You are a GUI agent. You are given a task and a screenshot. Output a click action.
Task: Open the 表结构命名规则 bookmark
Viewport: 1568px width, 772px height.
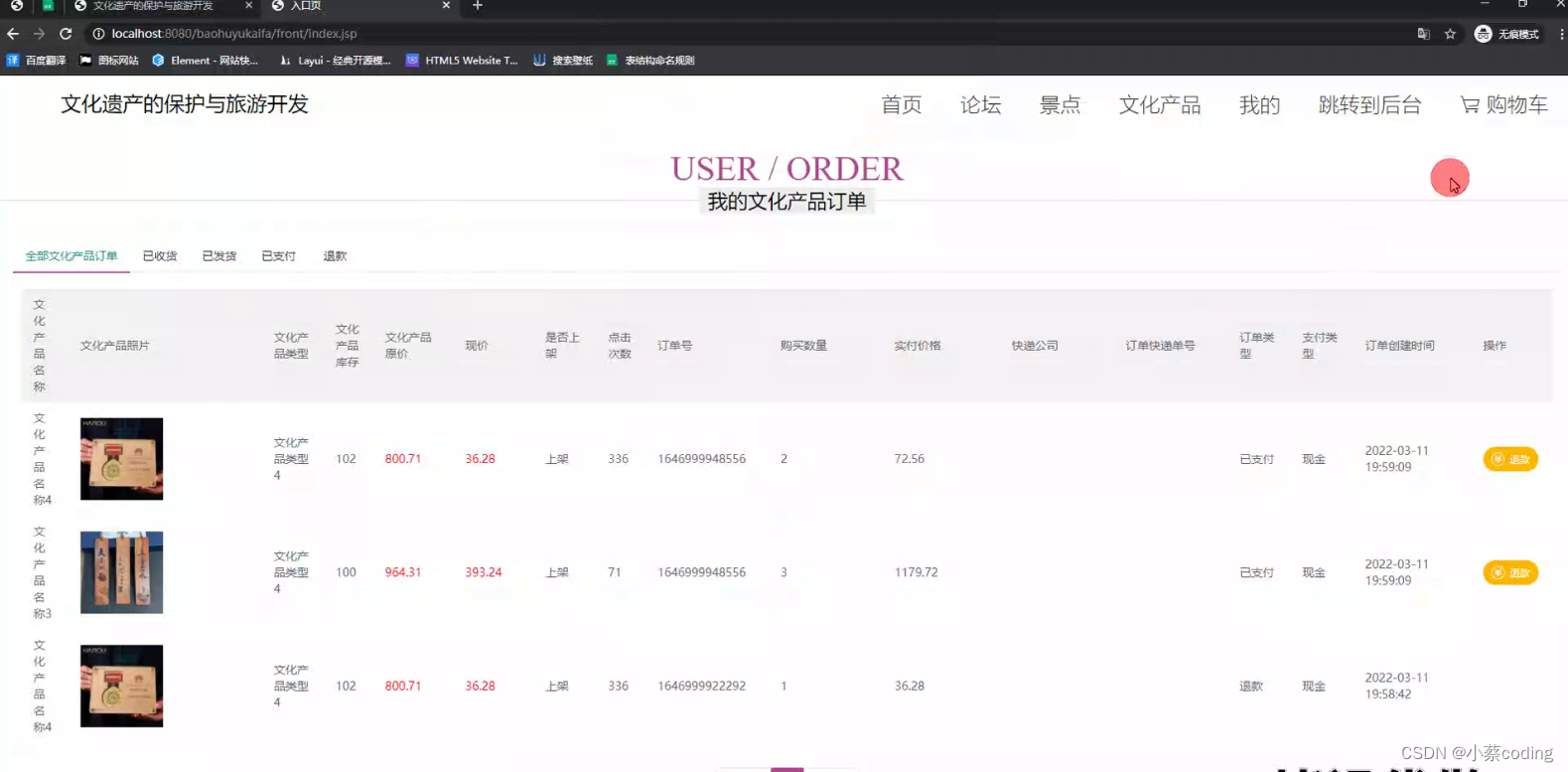[650, 61]
